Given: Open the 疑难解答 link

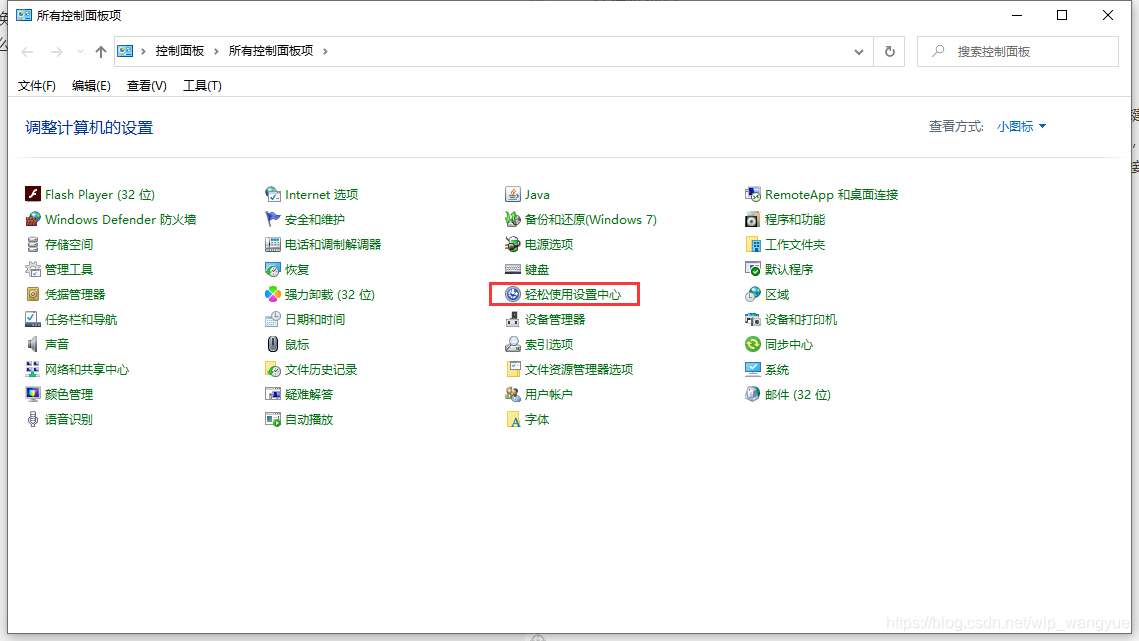Looking at the screenshot, I should tap(309, 394).
